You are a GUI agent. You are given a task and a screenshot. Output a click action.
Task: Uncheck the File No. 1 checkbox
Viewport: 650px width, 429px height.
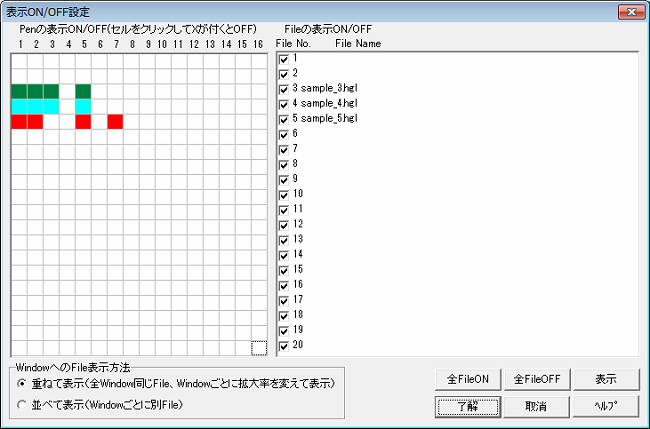284,59
